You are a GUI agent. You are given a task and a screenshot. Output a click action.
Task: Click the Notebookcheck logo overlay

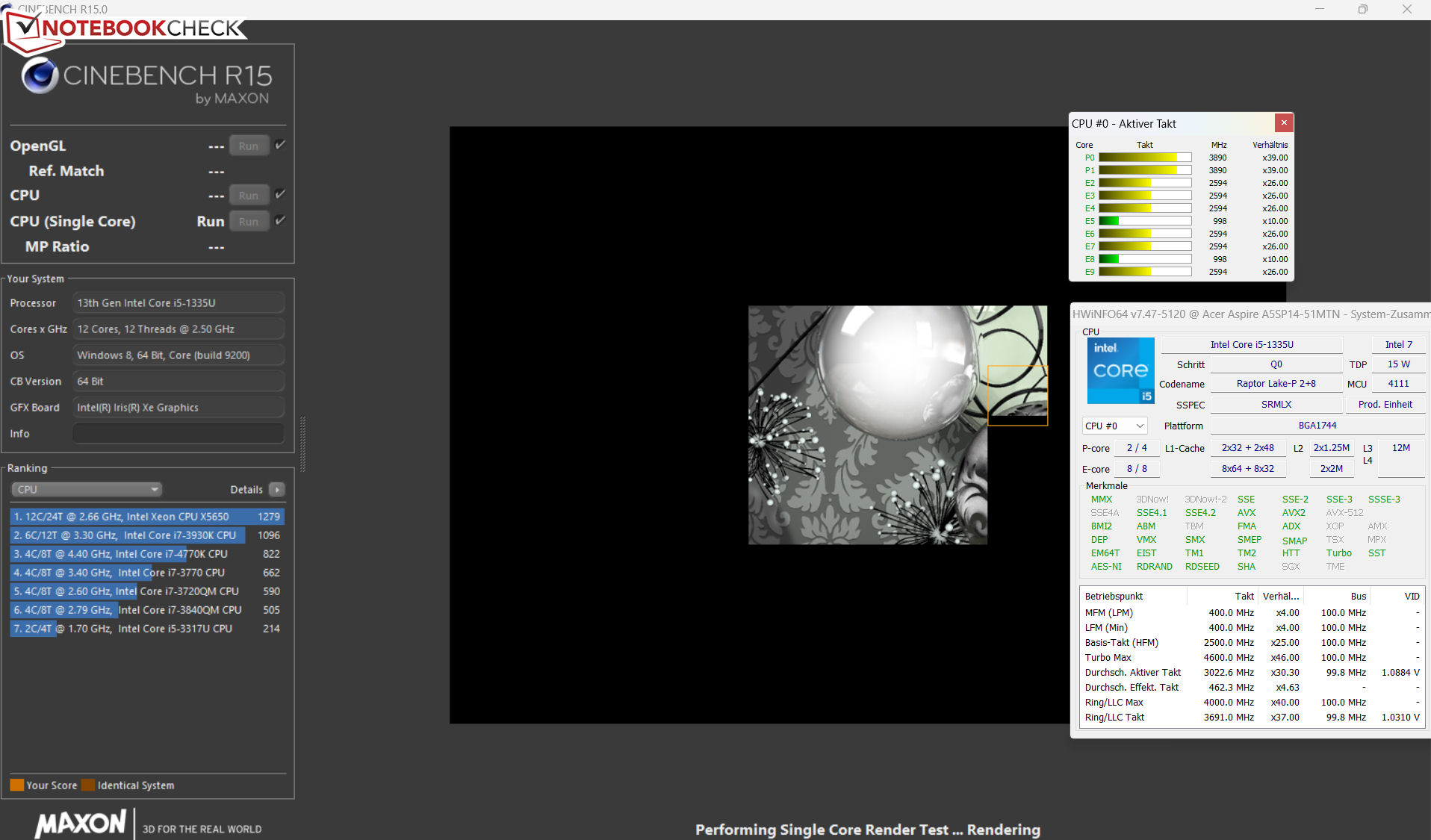point(127,28)
